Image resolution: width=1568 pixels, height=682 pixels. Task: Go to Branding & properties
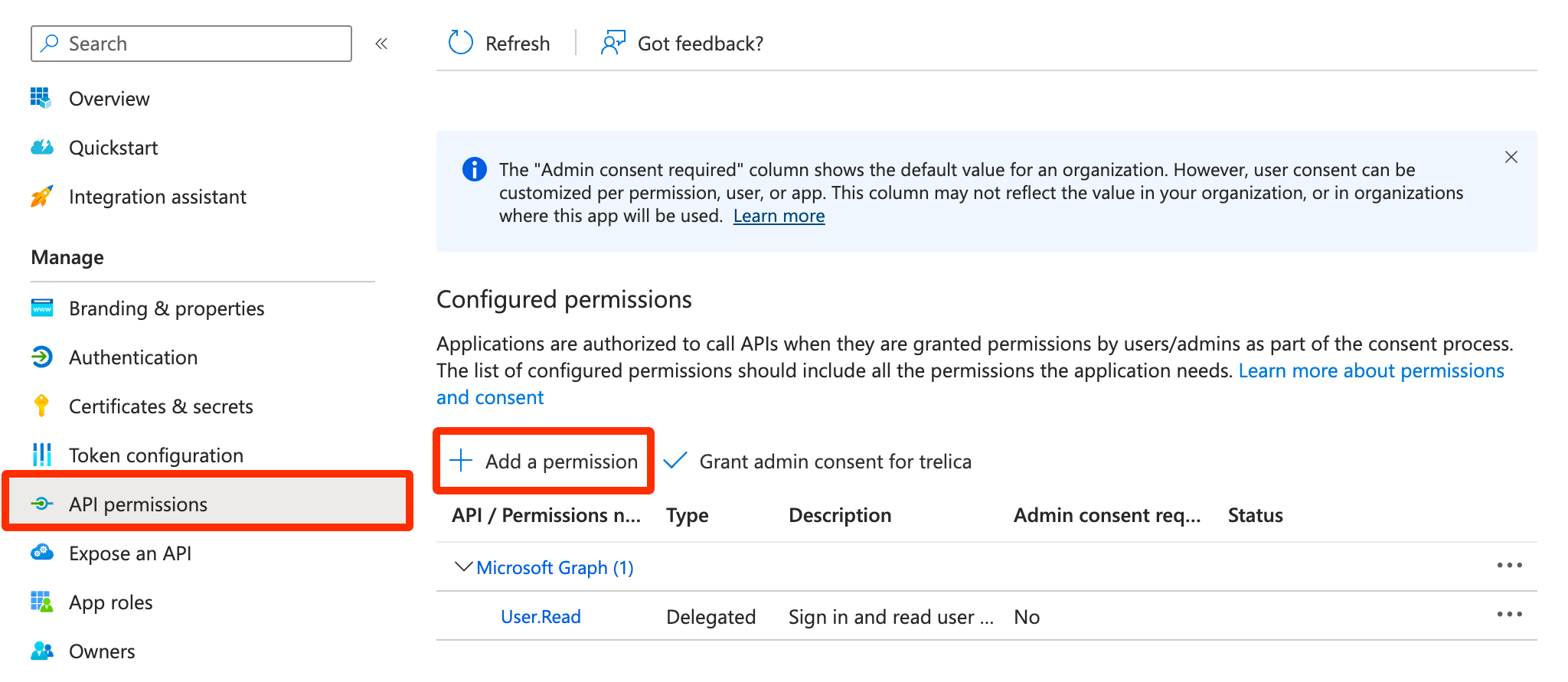pyautogui.click(x=167, y=308)
